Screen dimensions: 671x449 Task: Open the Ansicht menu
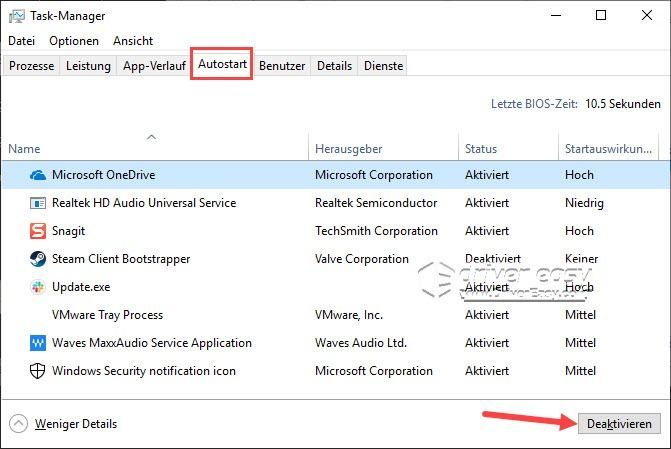pyautogui.click(x=133, y=41)
